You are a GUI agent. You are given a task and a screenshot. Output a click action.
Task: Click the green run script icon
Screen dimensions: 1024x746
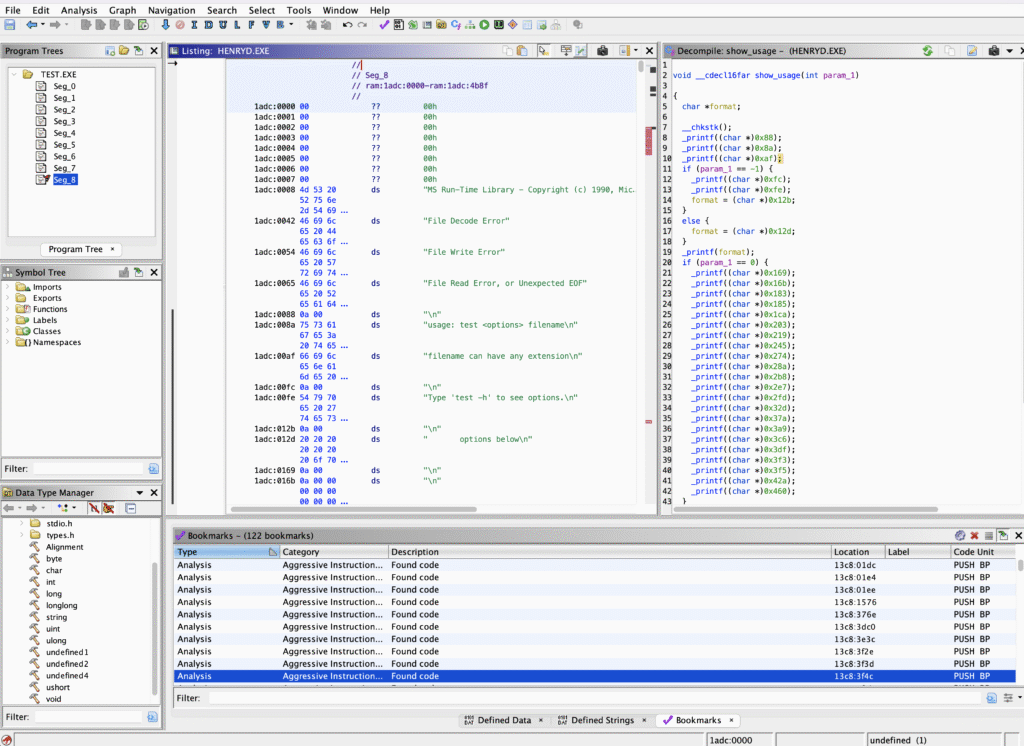tap(484, 24)
